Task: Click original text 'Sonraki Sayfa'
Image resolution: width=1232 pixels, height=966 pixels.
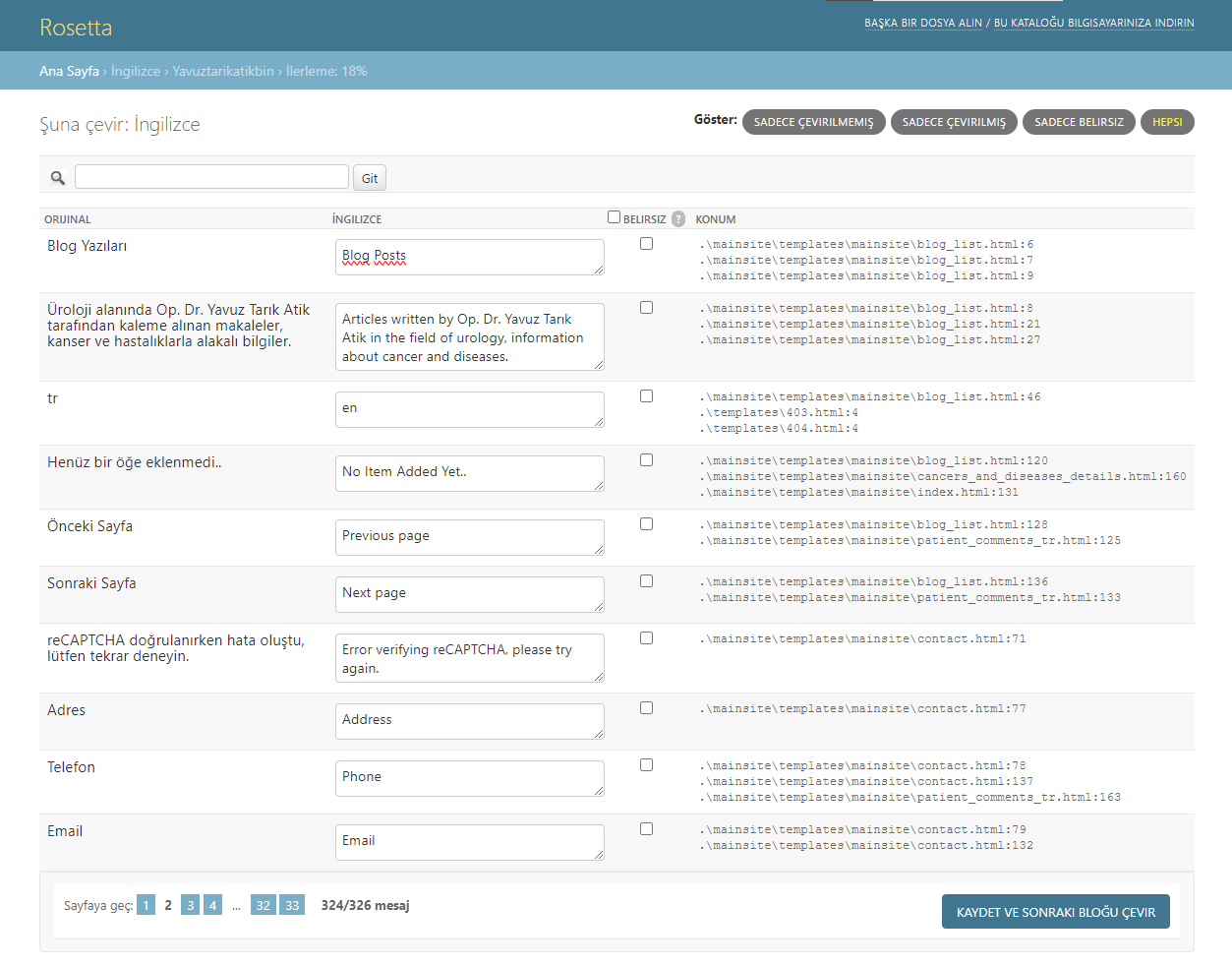Action: click(x=91, y=583)
